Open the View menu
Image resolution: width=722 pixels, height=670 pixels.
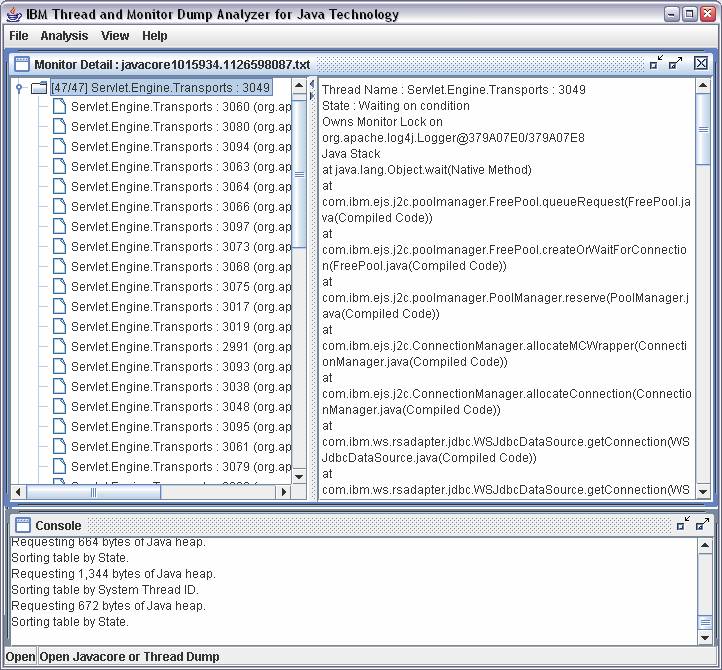pyautogui.click(x=115, y=36)
